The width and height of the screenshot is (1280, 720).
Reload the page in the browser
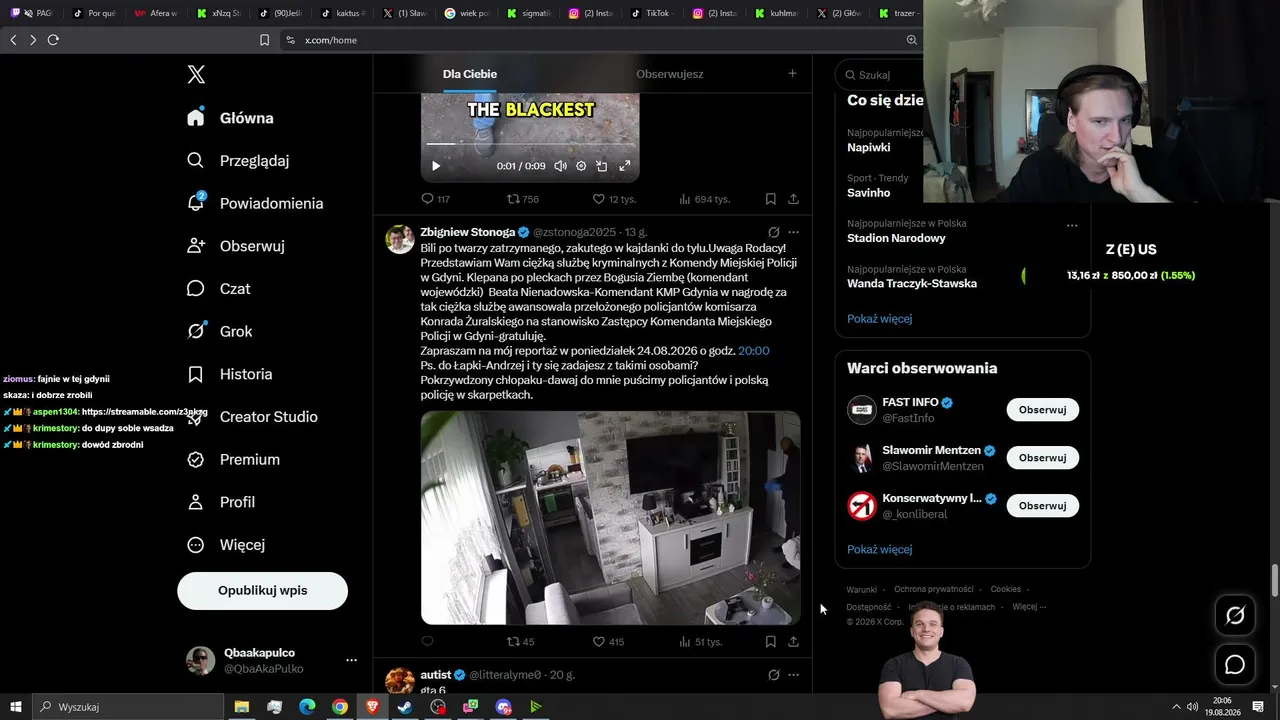click(53, 40)
